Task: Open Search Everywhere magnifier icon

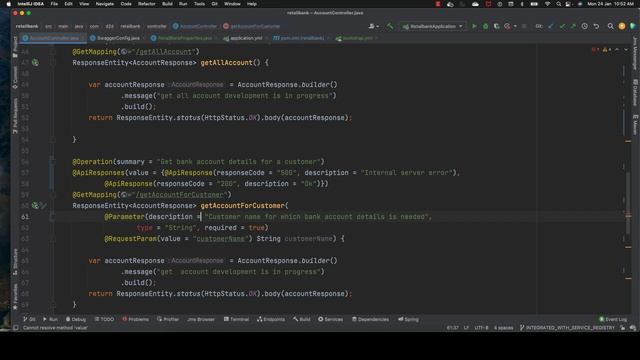Action: (x=610, y=26)
